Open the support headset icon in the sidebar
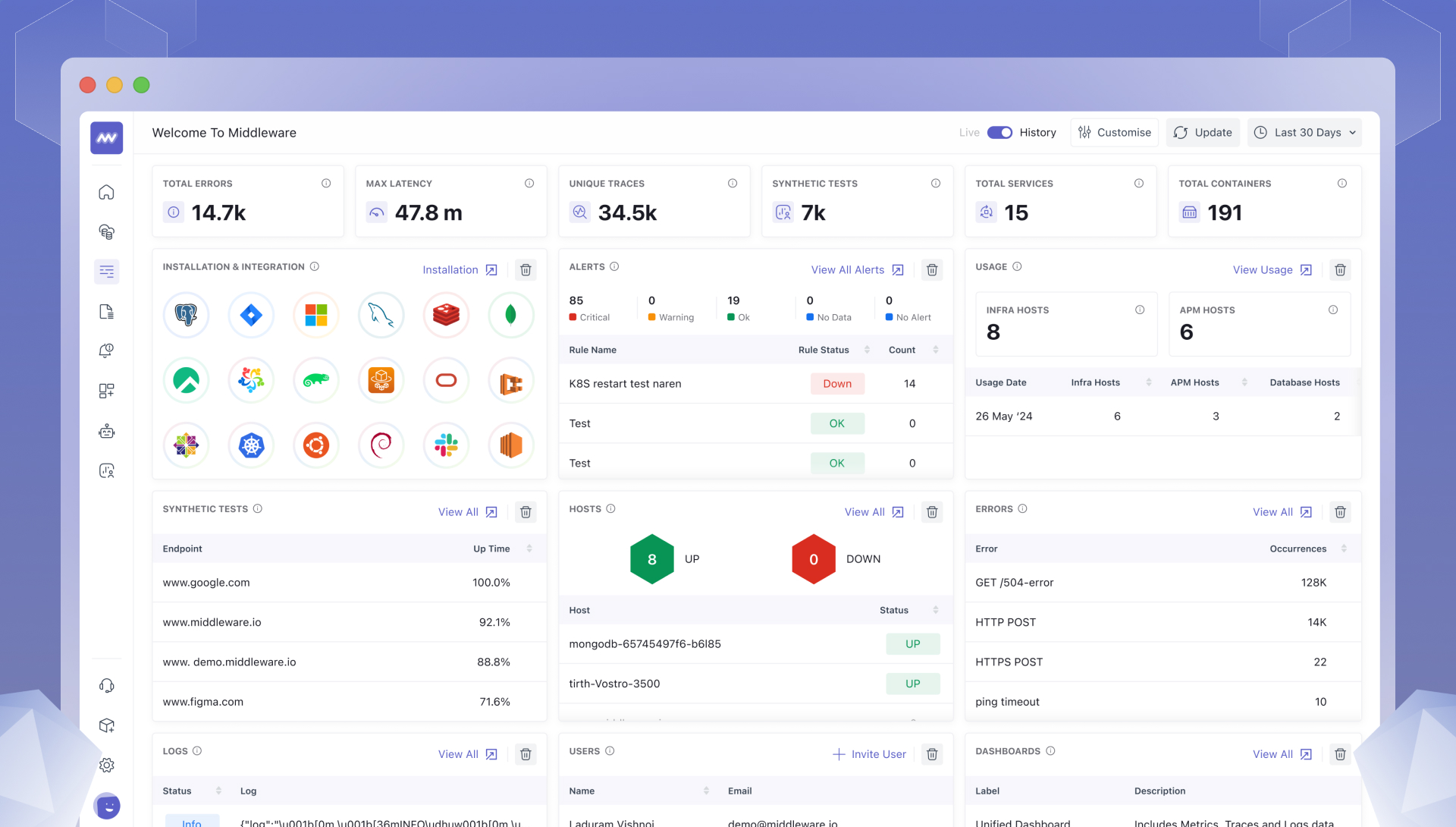The height and width of the screenshot is (827, 1456). pos(106,685)
